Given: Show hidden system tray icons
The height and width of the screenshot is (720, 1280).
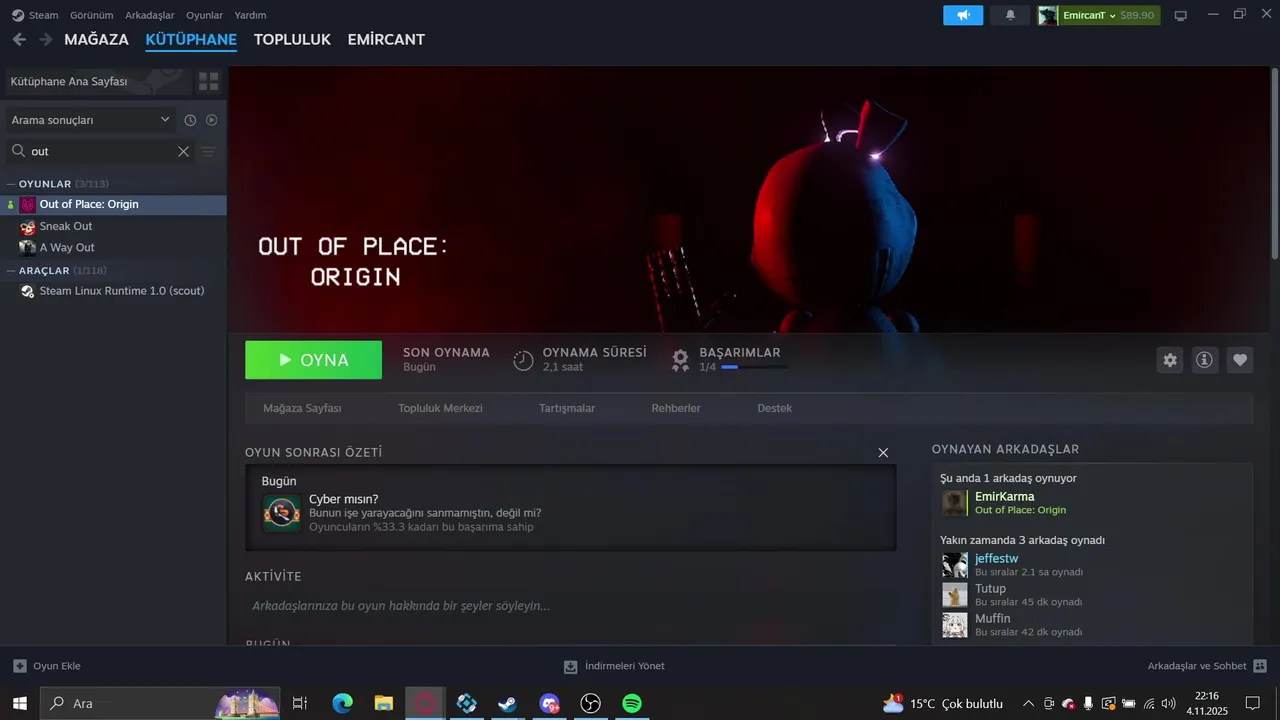Looking at the screenshot, I should (x=1030, y=703).
